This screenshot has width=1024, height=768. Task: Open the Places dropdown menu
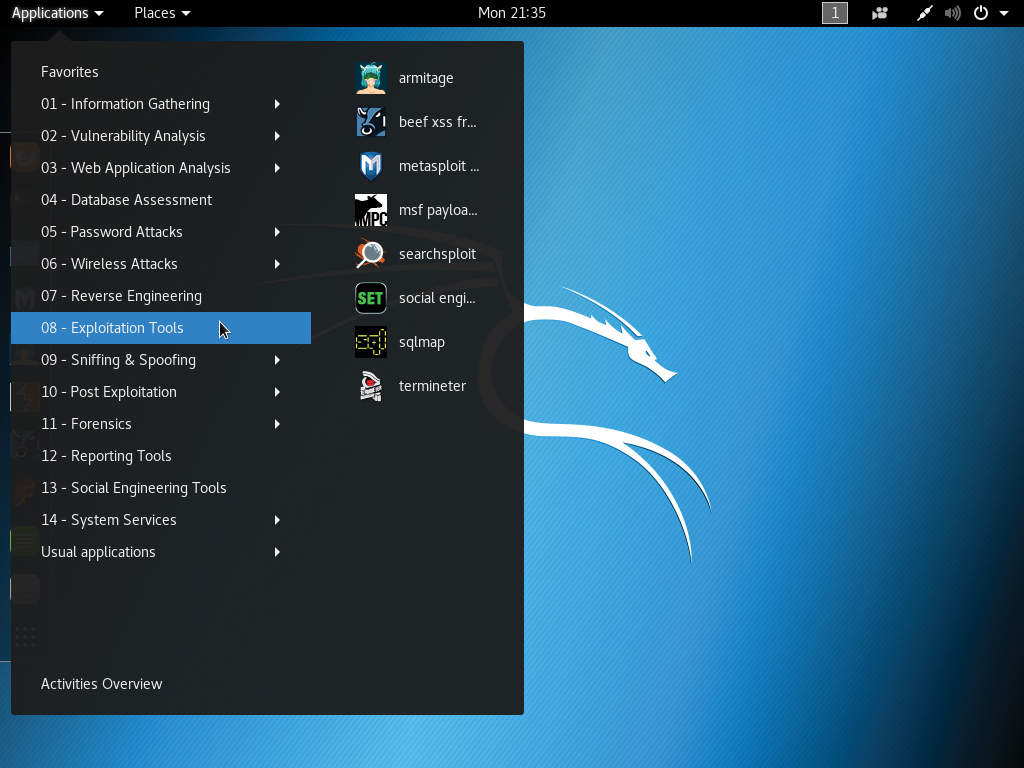click(x=162, y=13)
